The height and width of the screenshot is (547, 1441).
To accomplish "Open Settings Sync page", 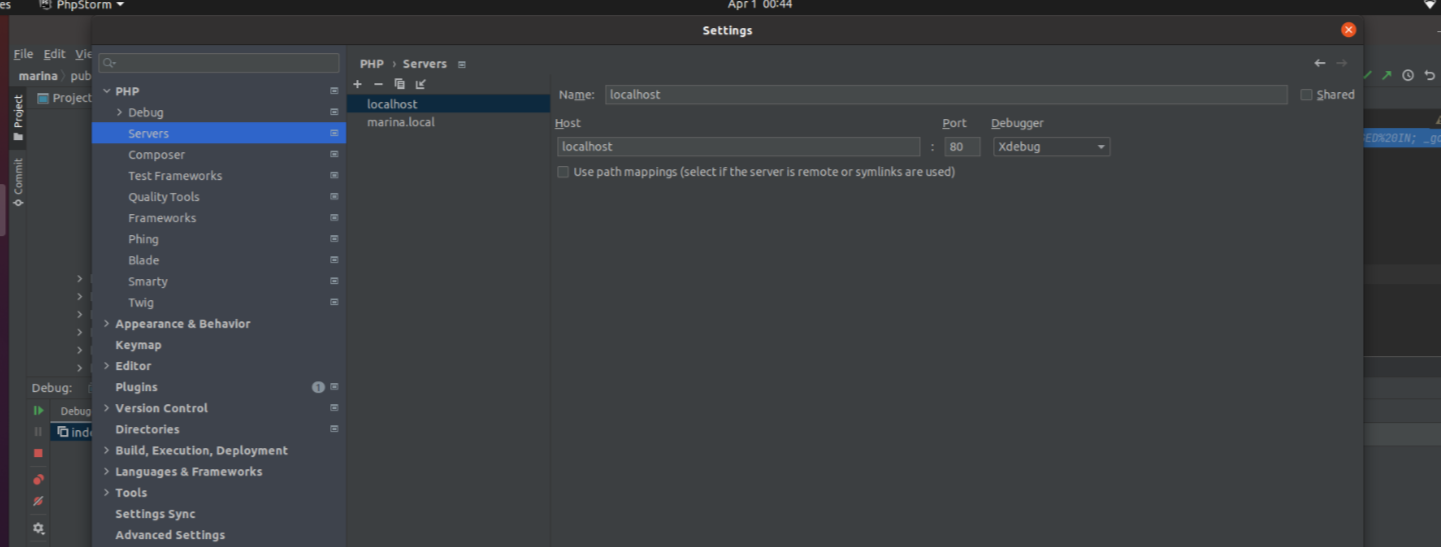I will tap(155, 514).
